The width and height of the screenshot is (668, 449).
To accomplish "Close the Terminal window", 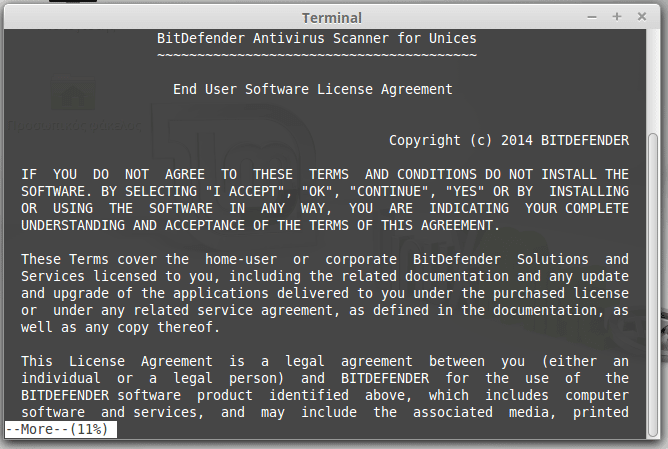I will (642, 17).
